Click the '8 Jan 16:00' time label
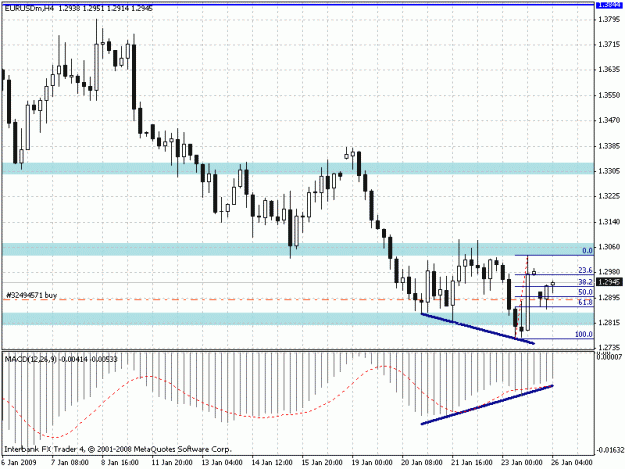 pyautogui.click(x=120, y=462)
